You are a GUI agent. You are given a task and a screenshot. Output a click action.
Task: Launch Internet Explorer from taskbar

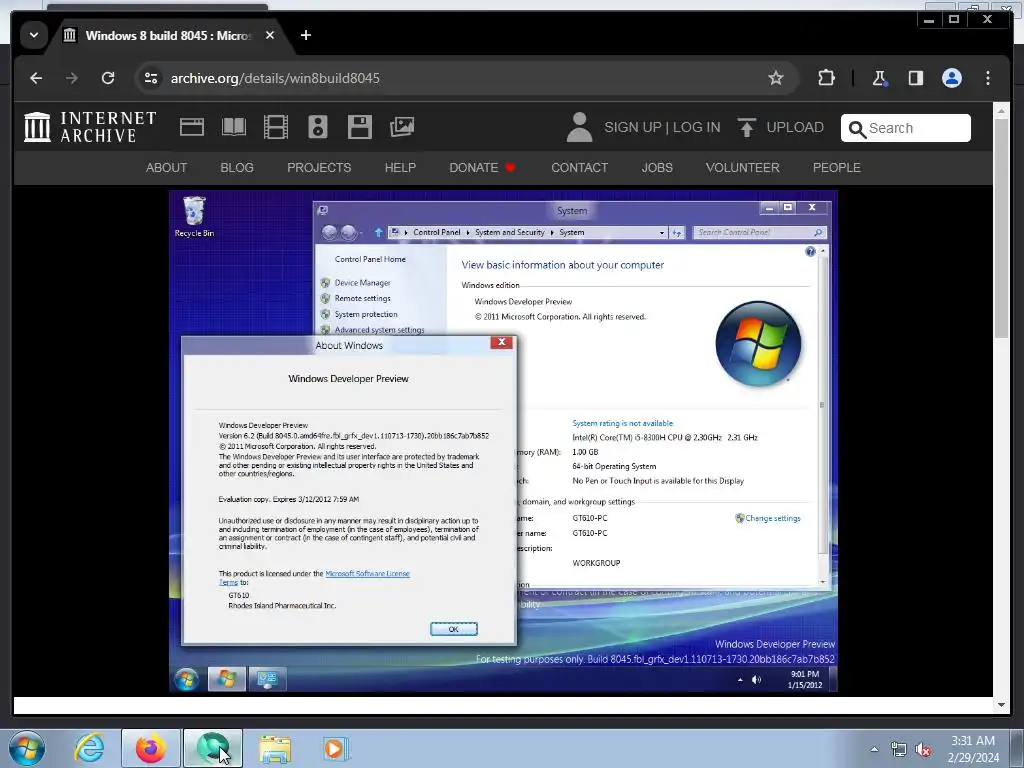tap(89, 748)
